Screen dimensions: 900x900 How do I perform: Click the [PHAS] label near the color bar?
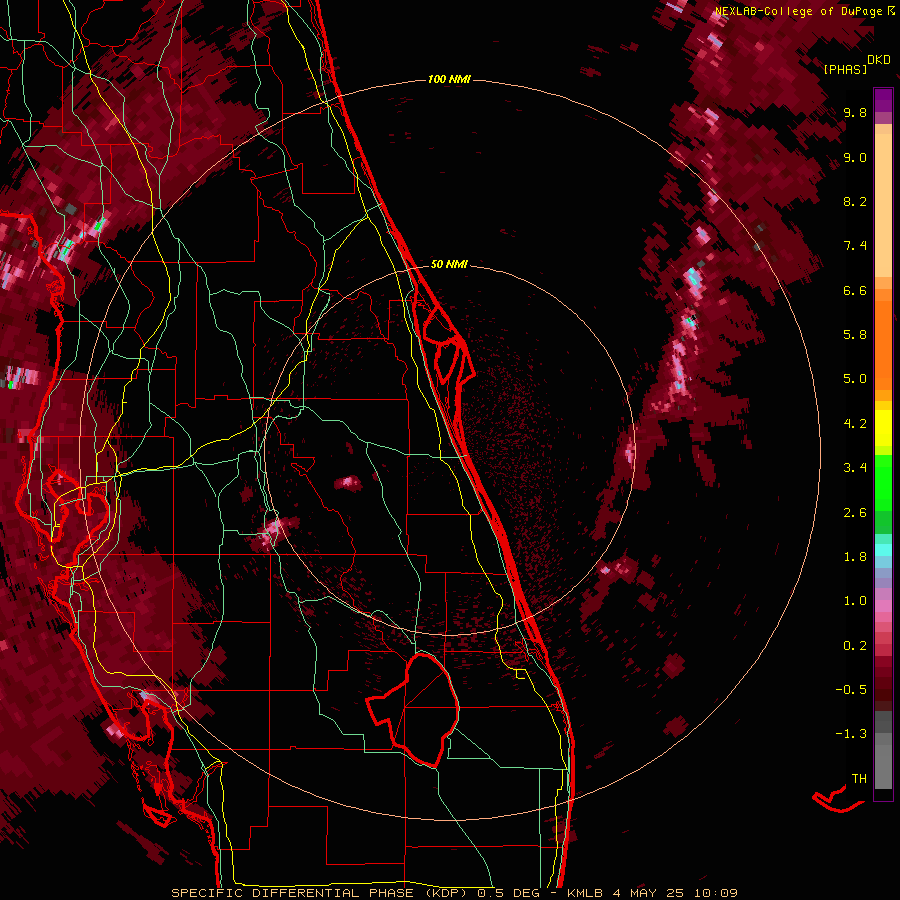pos(845,69)
